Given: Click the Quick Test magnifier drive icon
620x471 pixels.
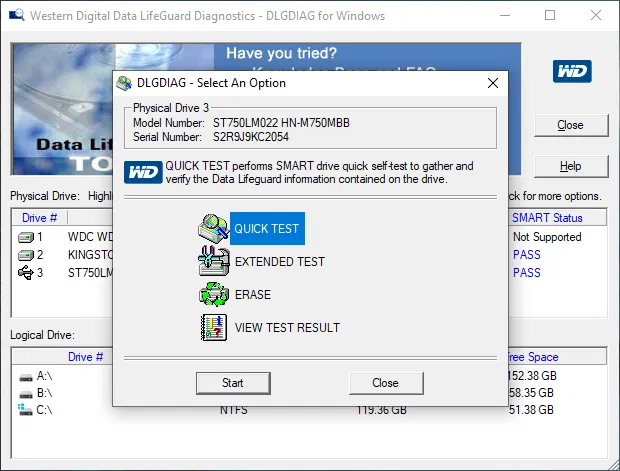Looking at the screenshot, I should click(x=214, y=228).
